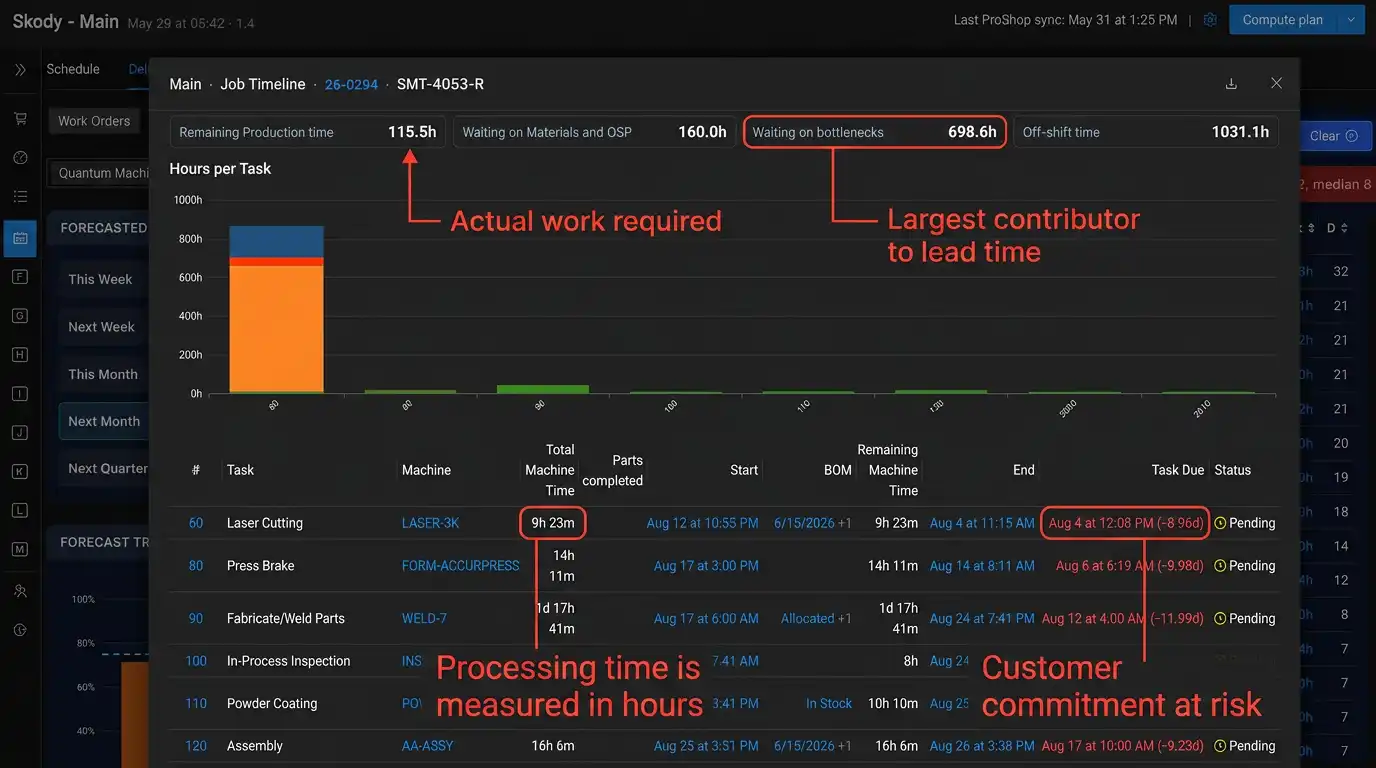Image resolution: width=1376 pixels, height=768 pixels.
Task: Click the G sidebar icon
Action: (20, 316)
